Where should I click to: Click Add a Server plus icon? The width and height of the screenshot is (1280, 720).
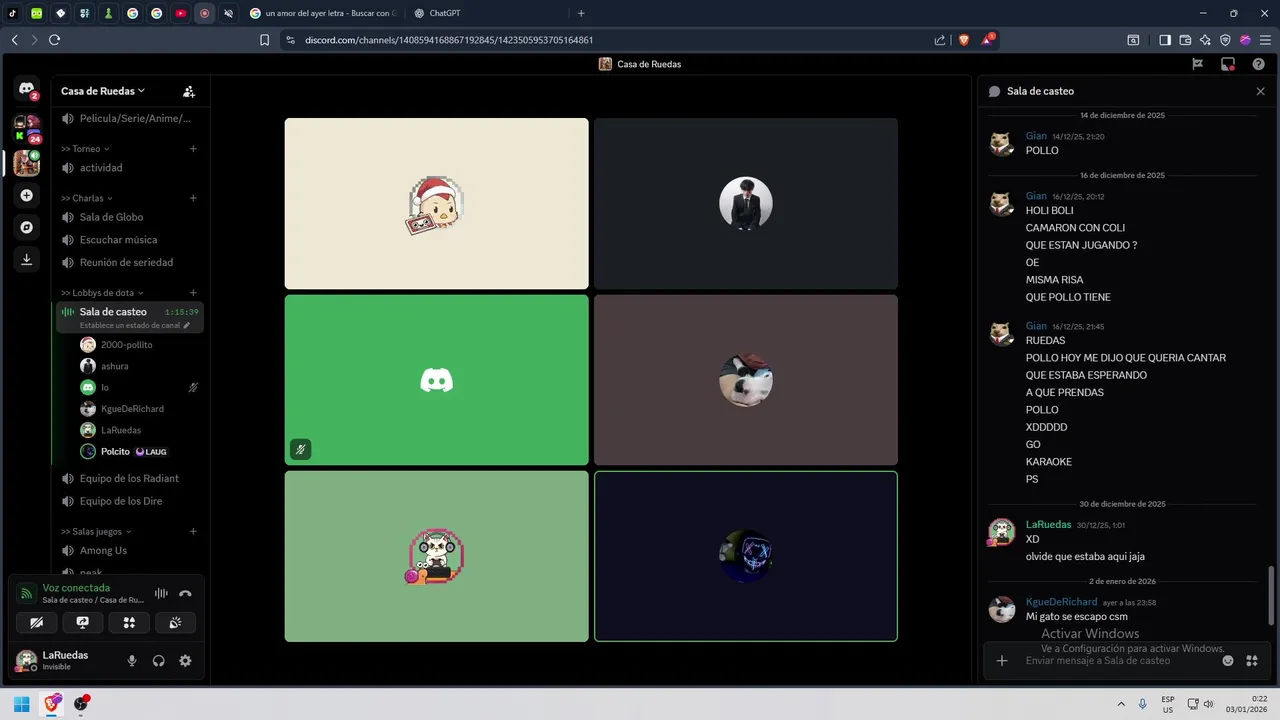(27, 196)
